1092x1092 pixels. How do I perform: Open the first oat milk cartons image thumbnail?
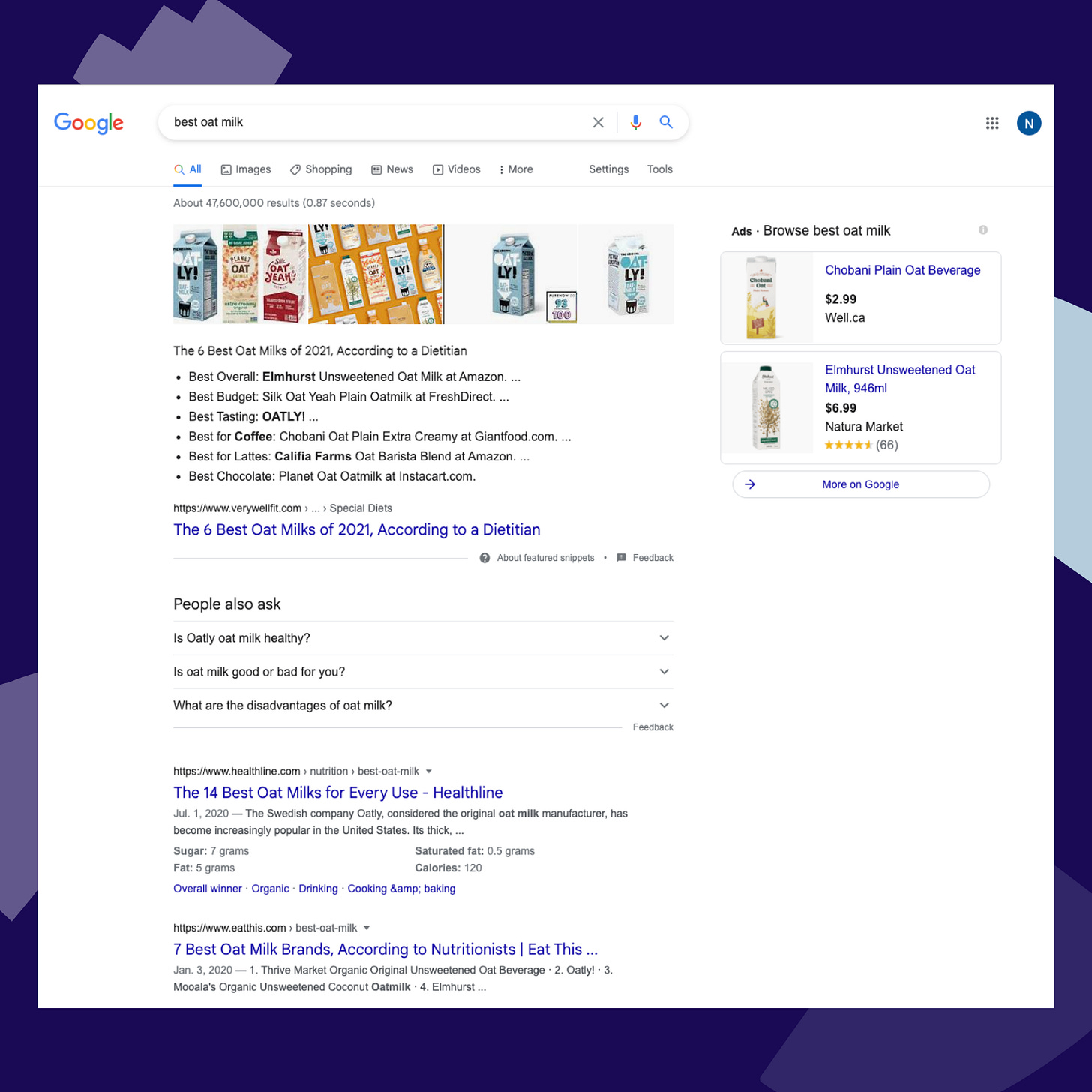240,274
